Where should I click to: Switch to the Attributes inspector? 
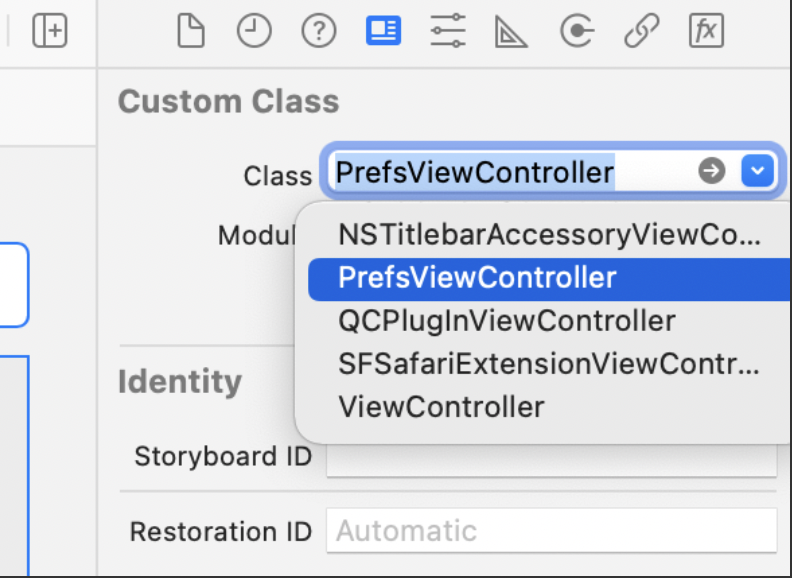(x=448, y=31)
